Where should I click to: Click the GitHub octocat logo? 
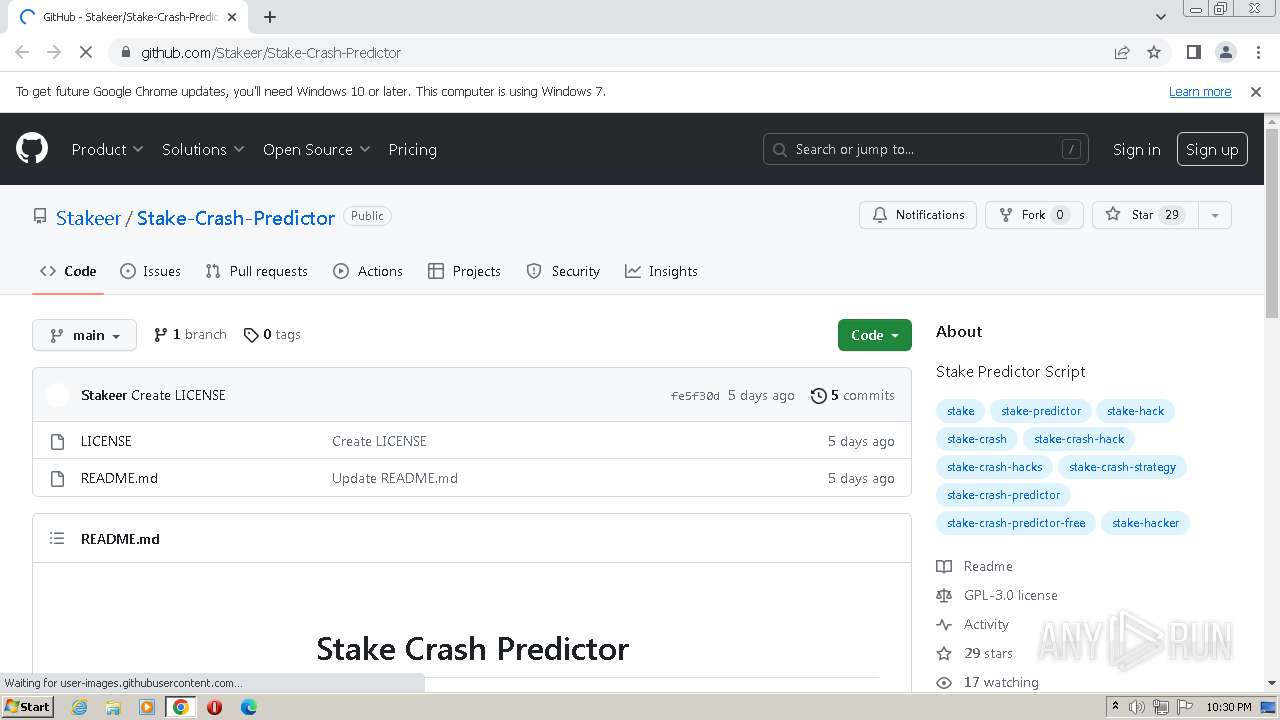[x=32, y=149]
